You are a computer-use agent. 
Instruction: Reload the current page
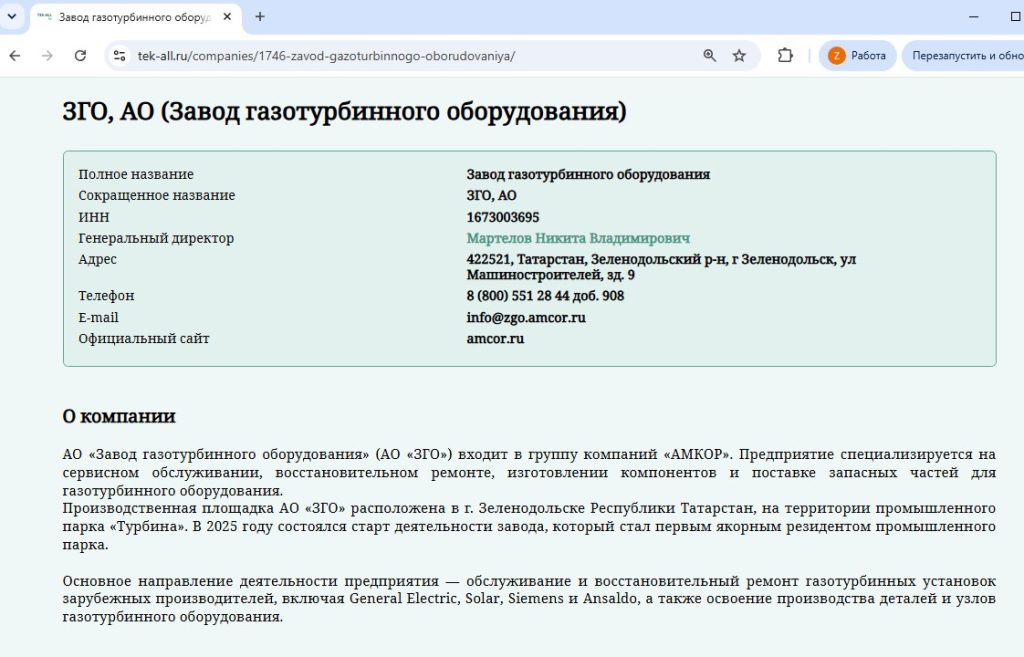point(80,56)
